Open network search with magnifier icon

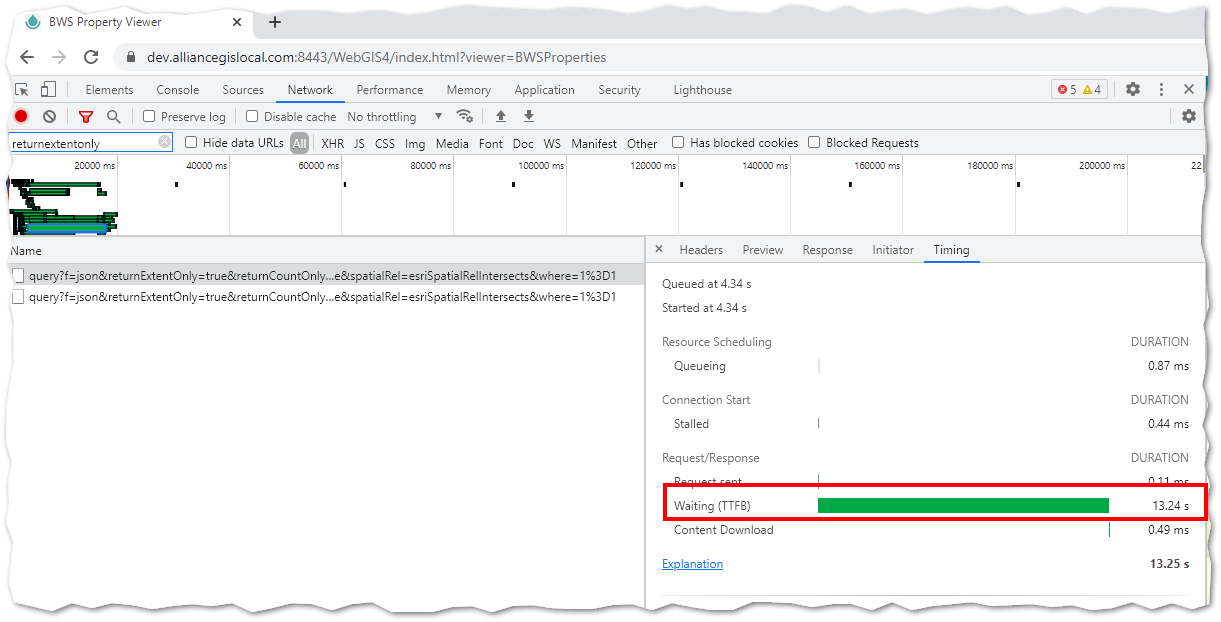click(x=114, y=117)
